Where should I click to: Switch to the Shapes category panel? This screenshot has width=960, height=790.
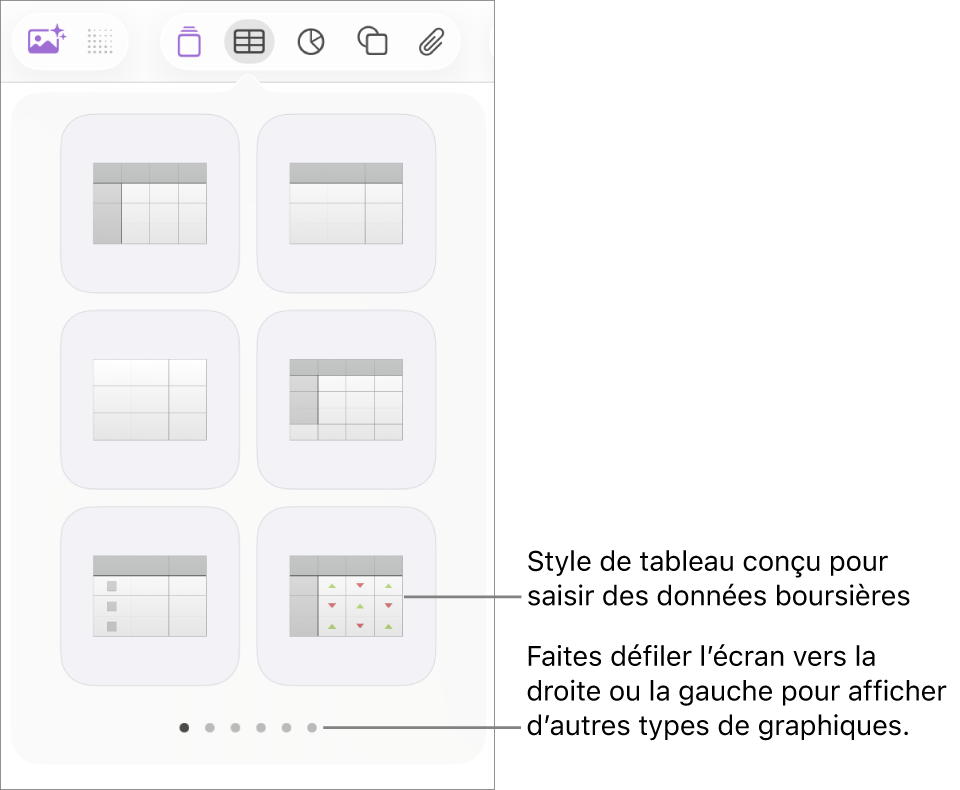(x=371, y=41)
